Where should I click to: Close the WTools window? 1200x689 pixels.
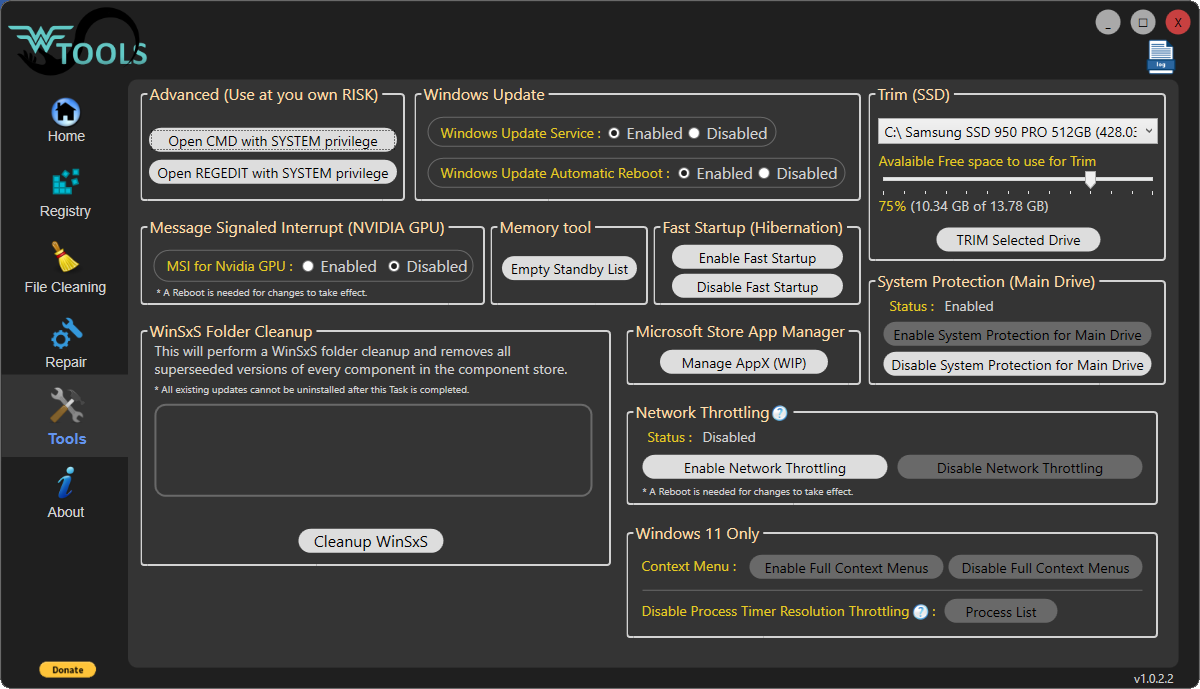(x=1177, y=22)
